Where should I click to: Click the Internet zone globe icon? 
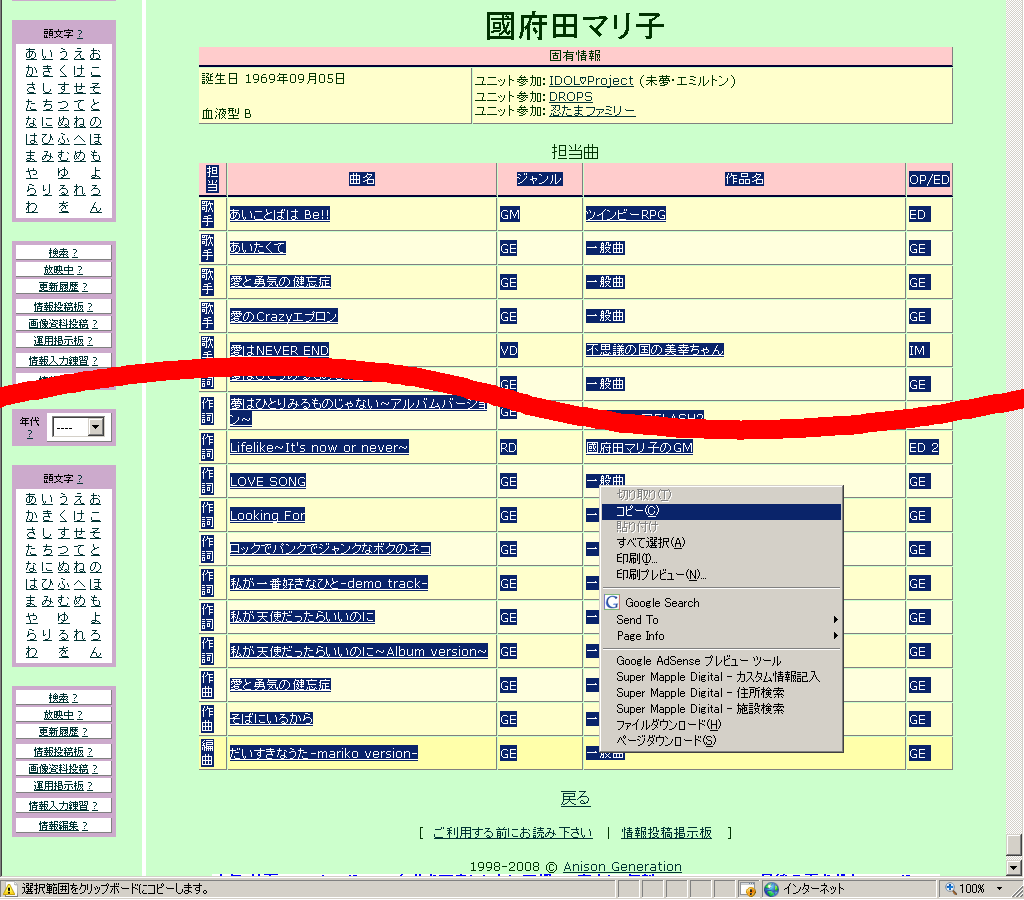click(x=771, y=888)
